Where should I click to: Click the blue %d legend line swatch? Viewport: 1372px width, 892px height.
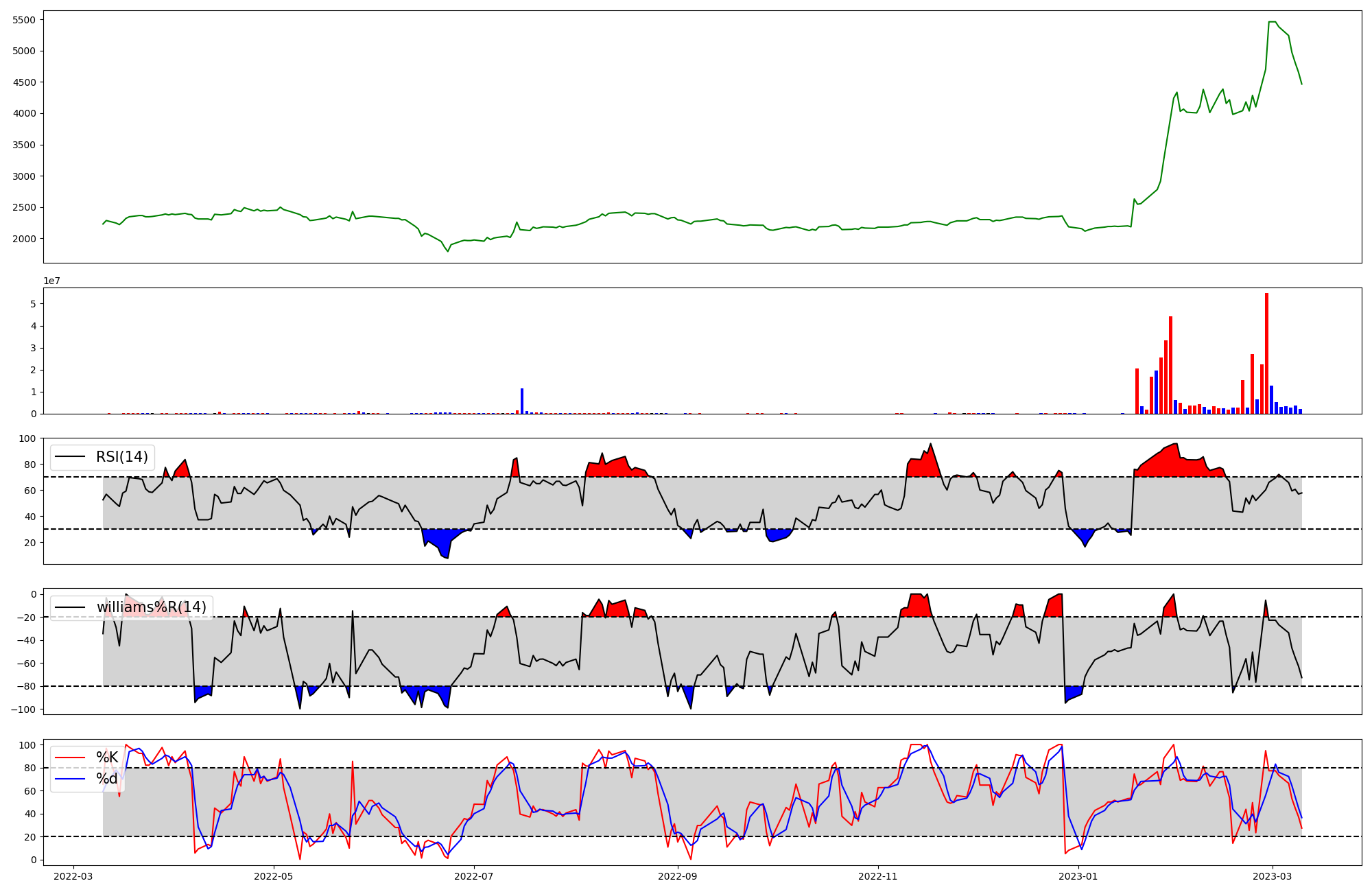(x=70, y=778)
